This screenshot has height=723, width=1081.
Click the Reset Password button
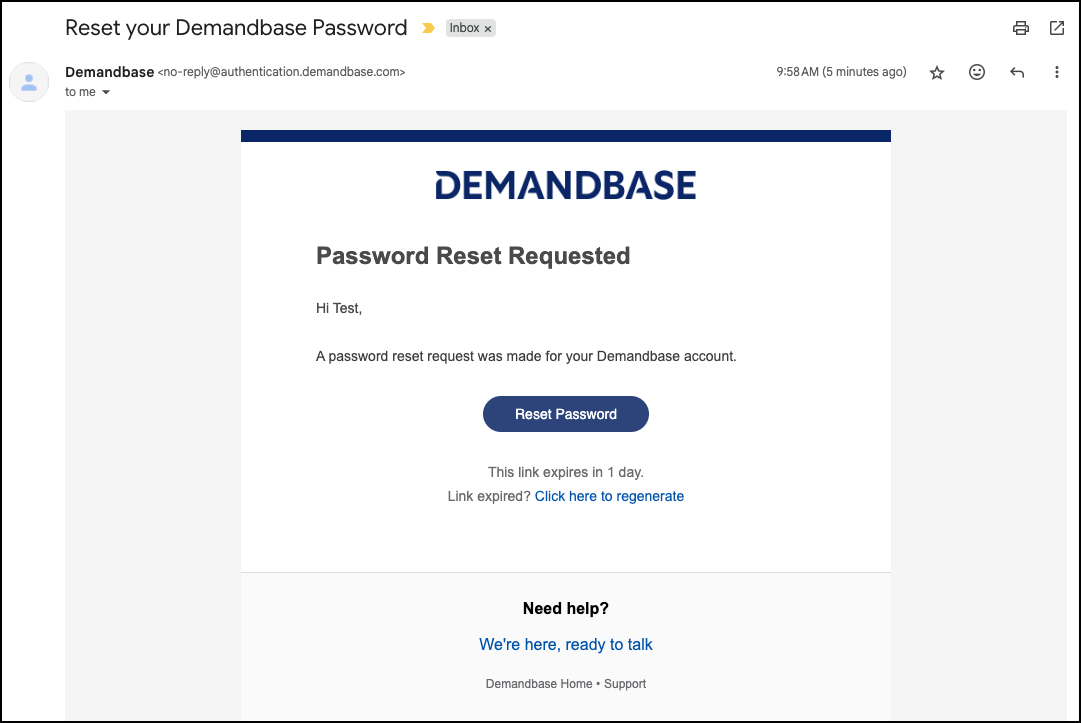coord(565,414)
